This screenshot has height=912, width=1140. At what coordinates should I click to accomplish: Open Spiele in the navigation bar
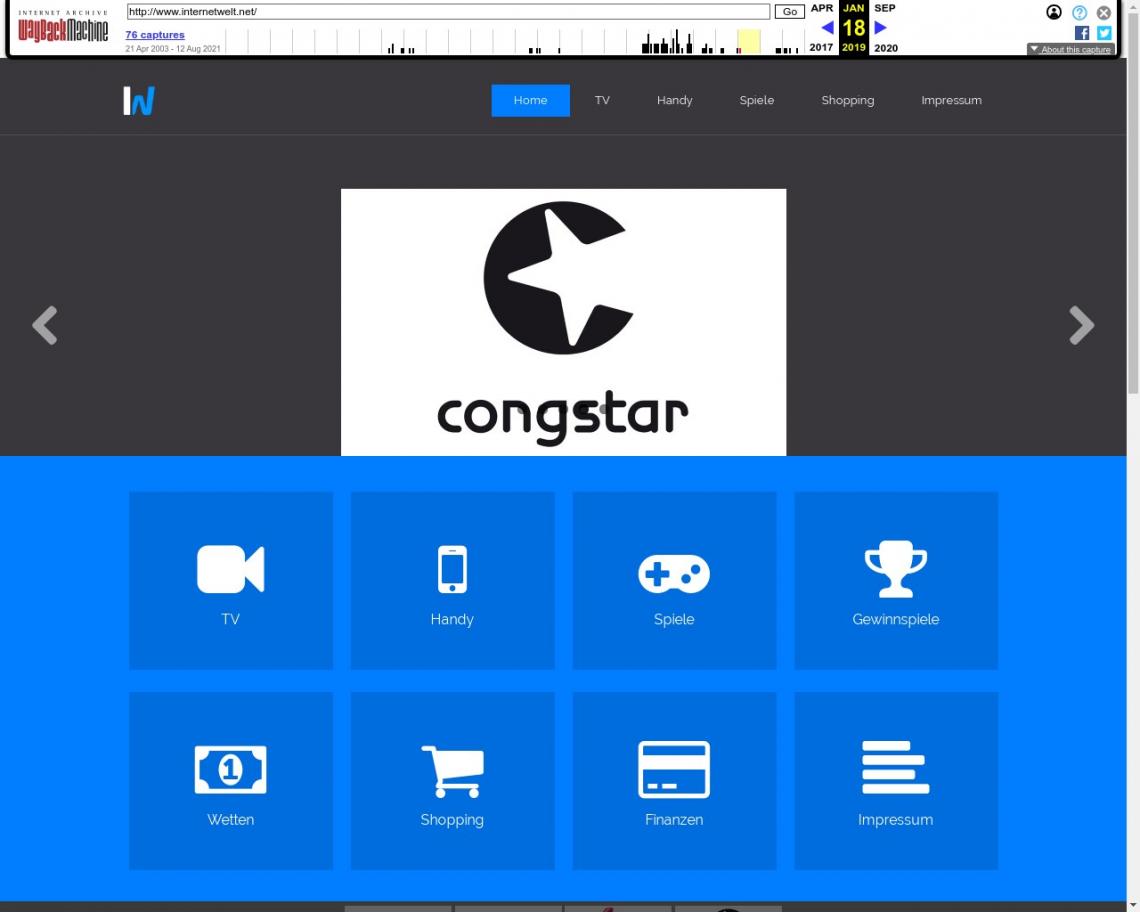pos(757,100)
